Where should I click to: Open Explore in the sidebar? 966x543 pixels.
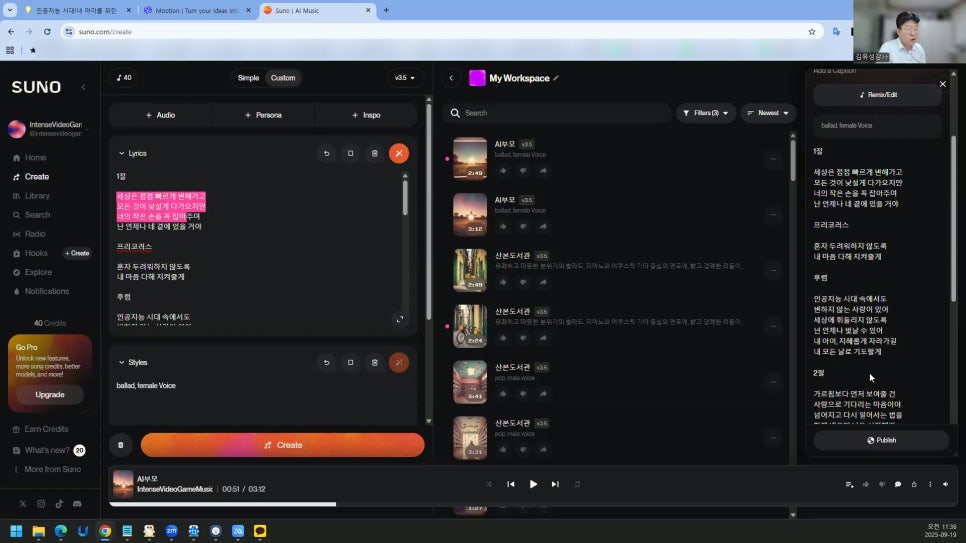[32, 272]
